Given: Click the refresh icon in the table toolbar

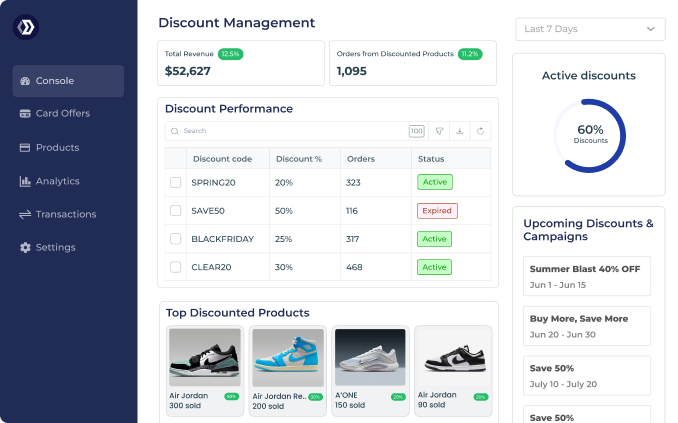Looking at the screenshot, I should coord(480,131).
